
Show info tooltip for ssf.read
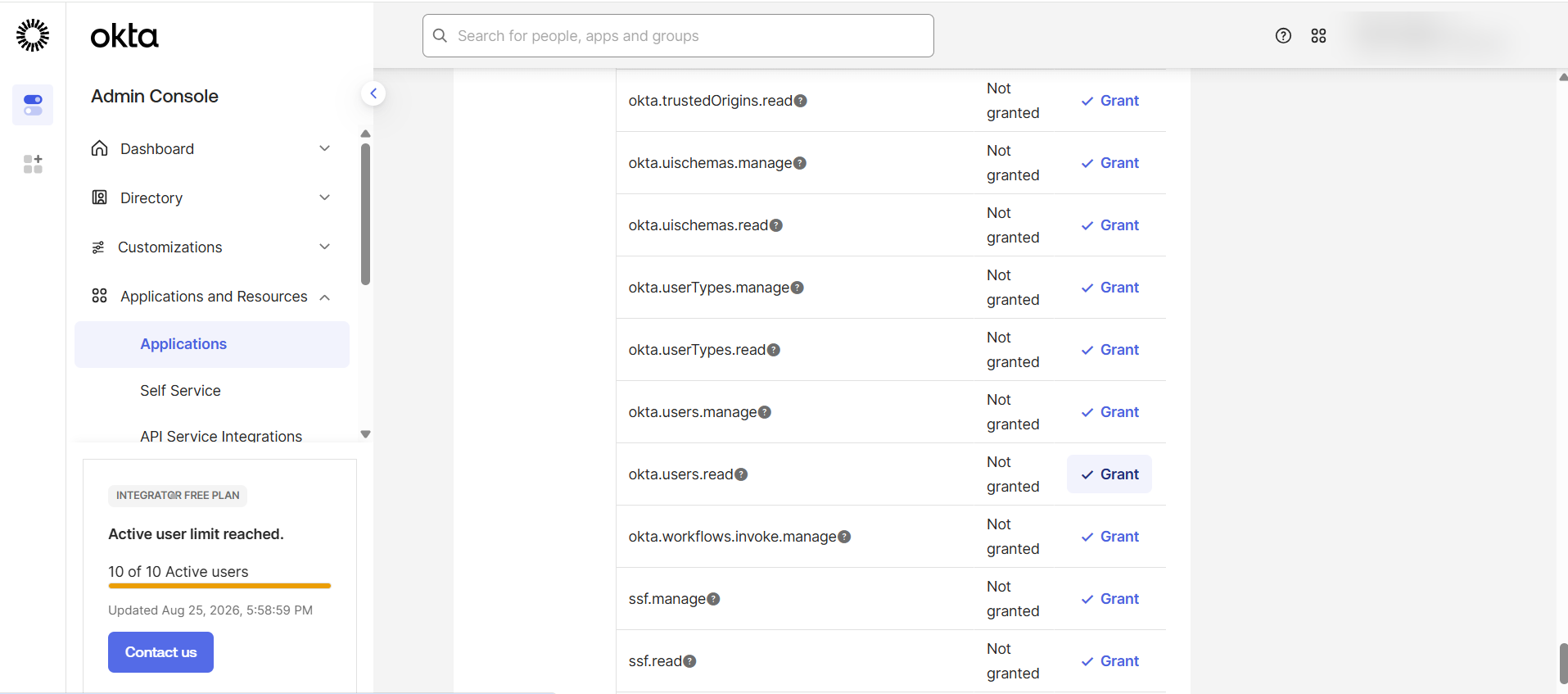[689, 661]
